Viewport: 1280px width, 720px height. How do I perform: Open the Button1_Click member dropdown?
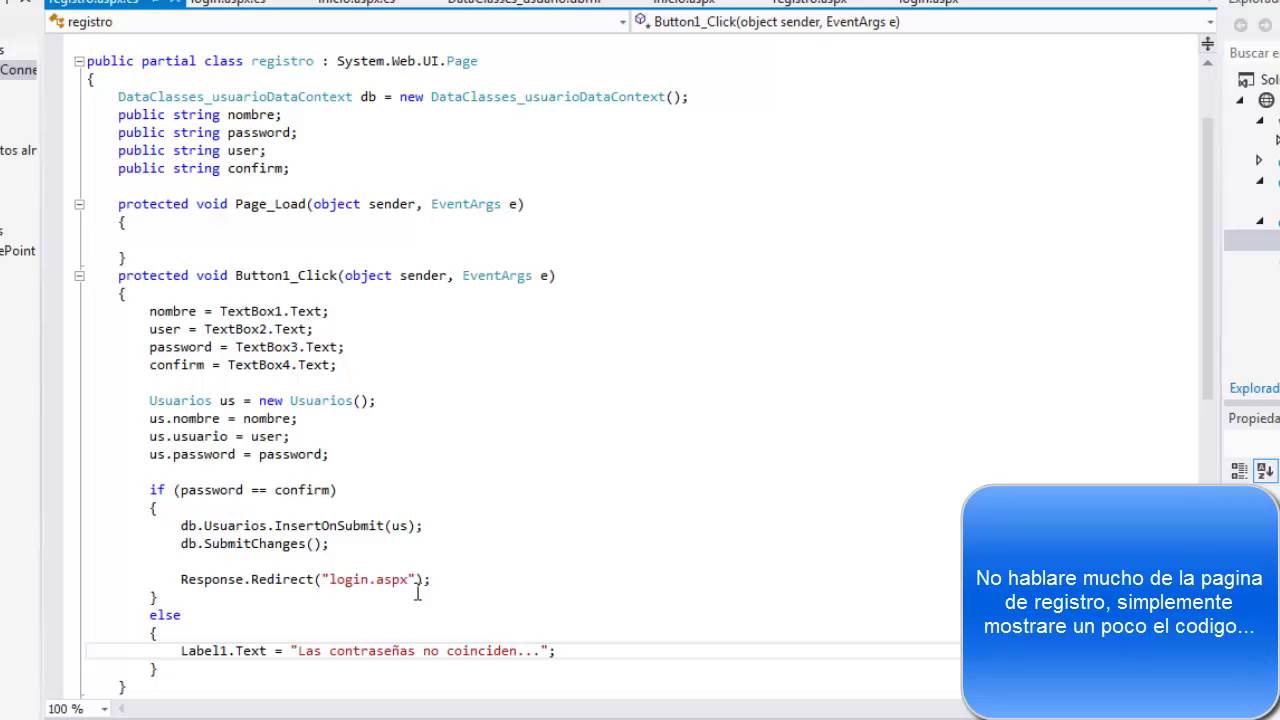click(1208, 22)
